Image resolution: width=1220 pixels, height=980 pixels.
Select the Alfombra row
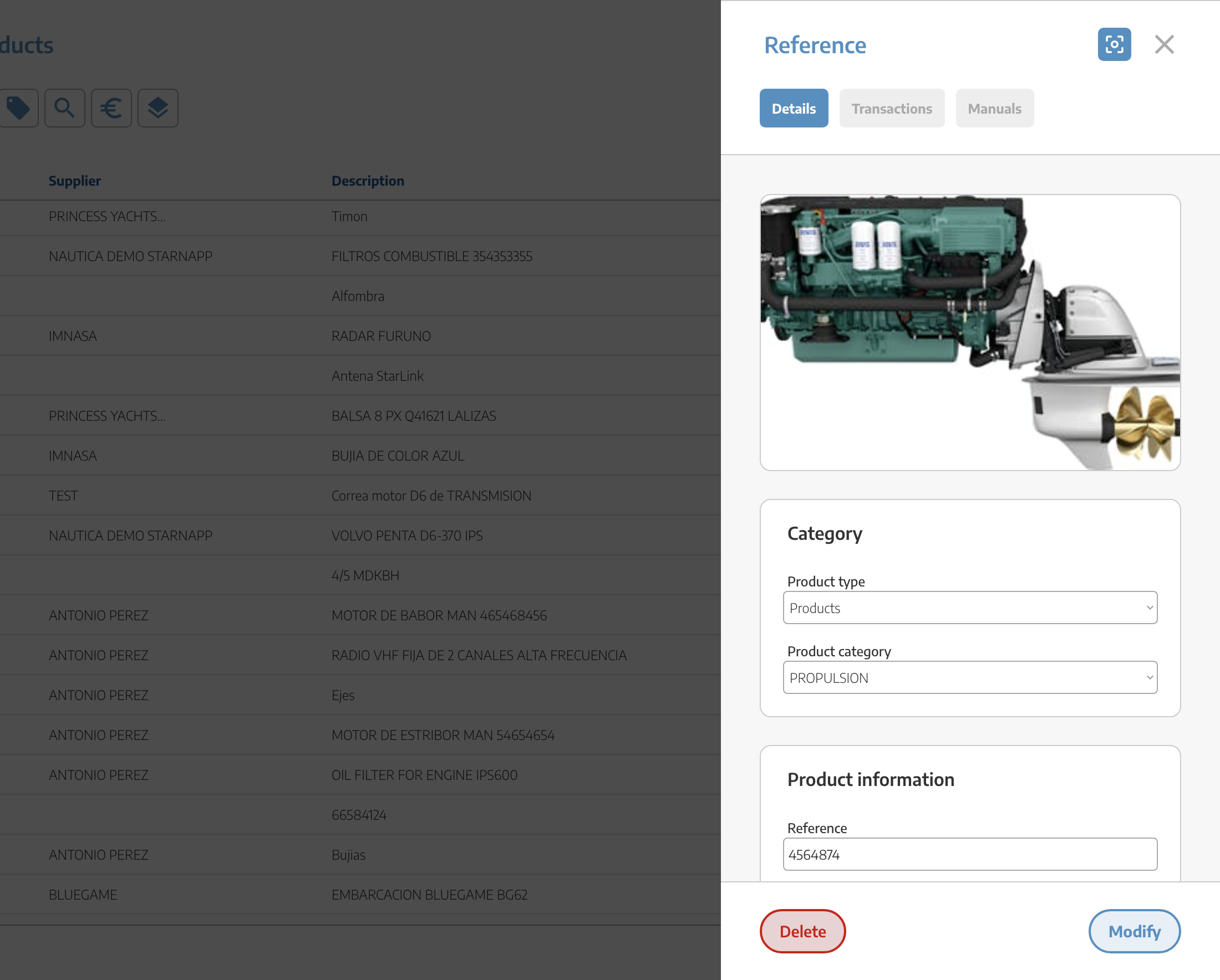pyautogui.click(x=360, y=297)
